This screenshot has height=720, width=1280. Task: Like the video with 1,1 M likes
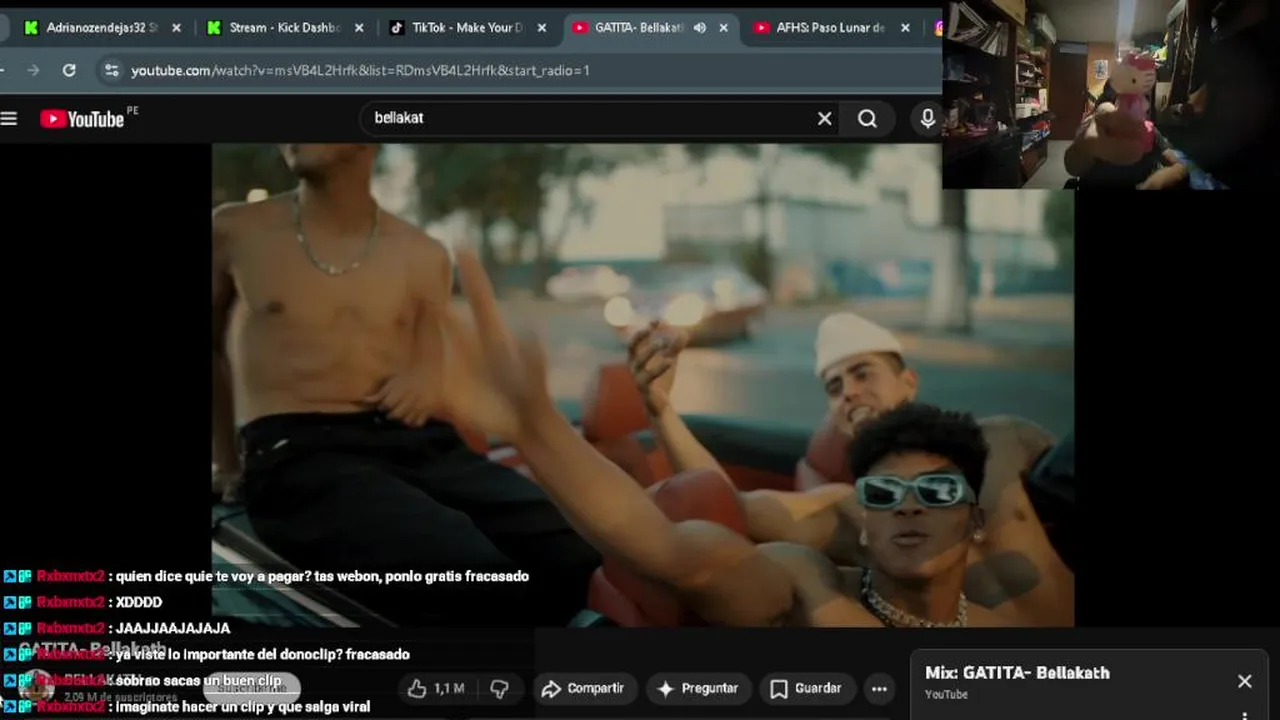point(436,688)
